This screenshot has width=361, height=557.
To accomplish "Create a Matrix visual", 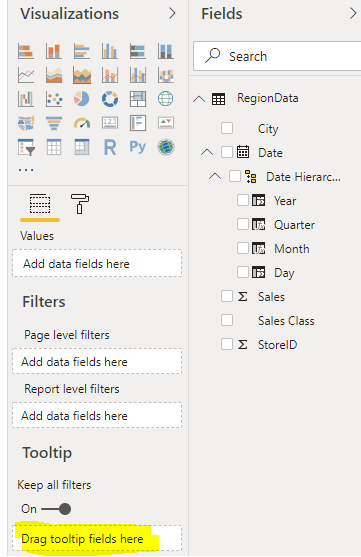I will (x=82, y=147).
